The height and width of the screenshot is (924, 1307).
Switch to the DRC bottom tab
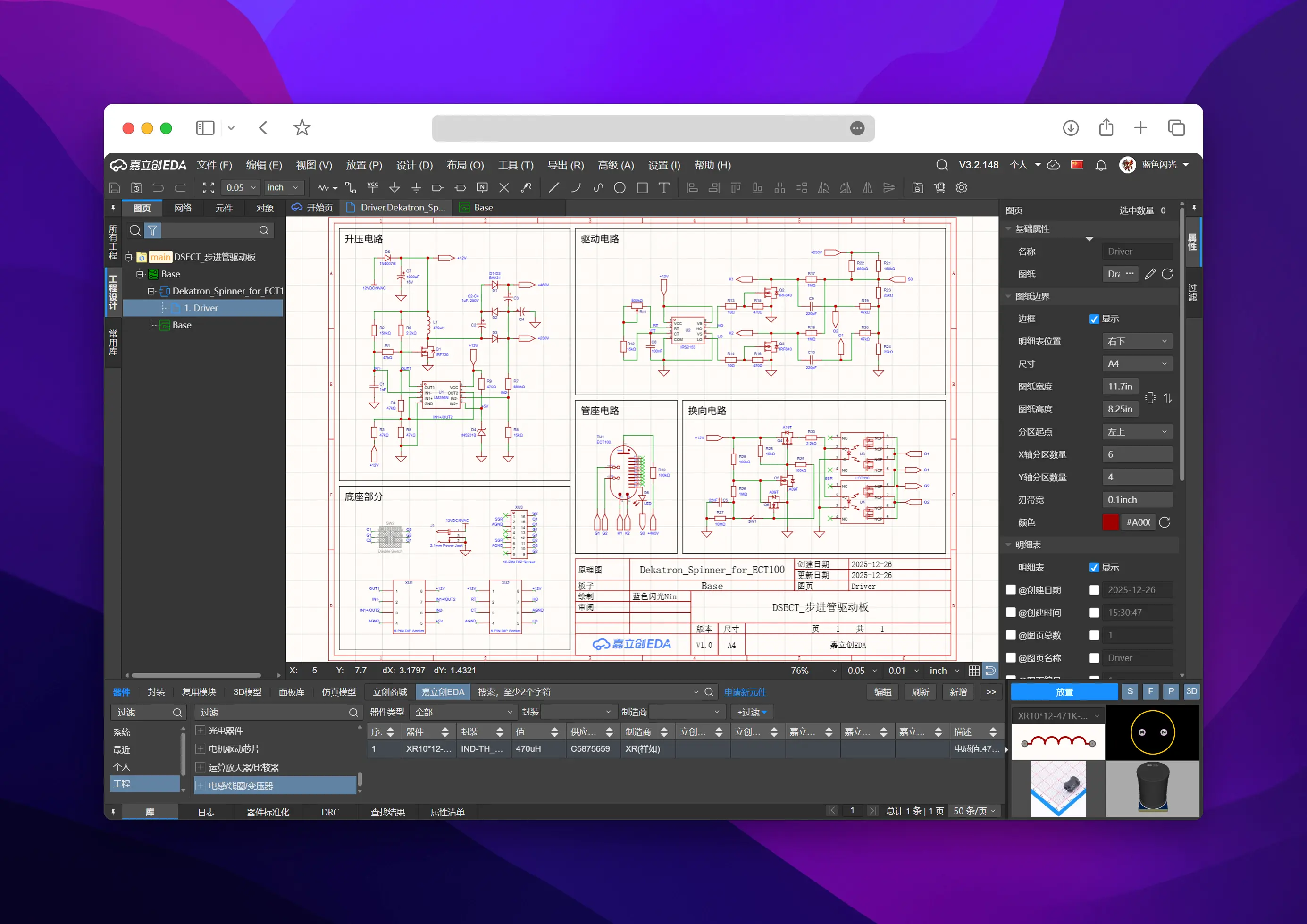click(330, 813)
